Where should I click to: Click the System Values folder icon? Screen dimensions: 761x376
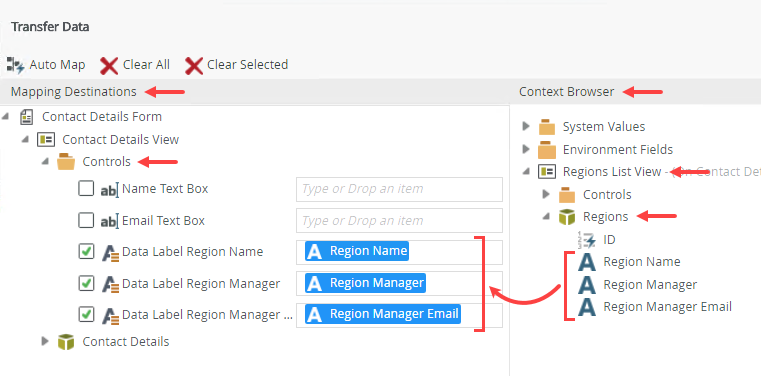click(547, 127)
